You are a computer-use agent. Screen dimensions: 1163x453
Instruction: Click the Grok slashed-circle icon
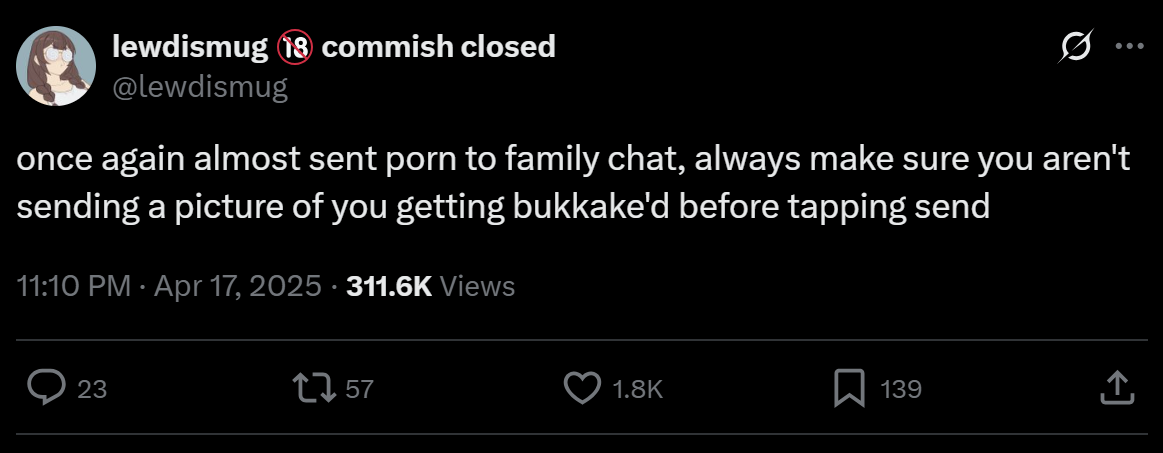point(1076,47)
